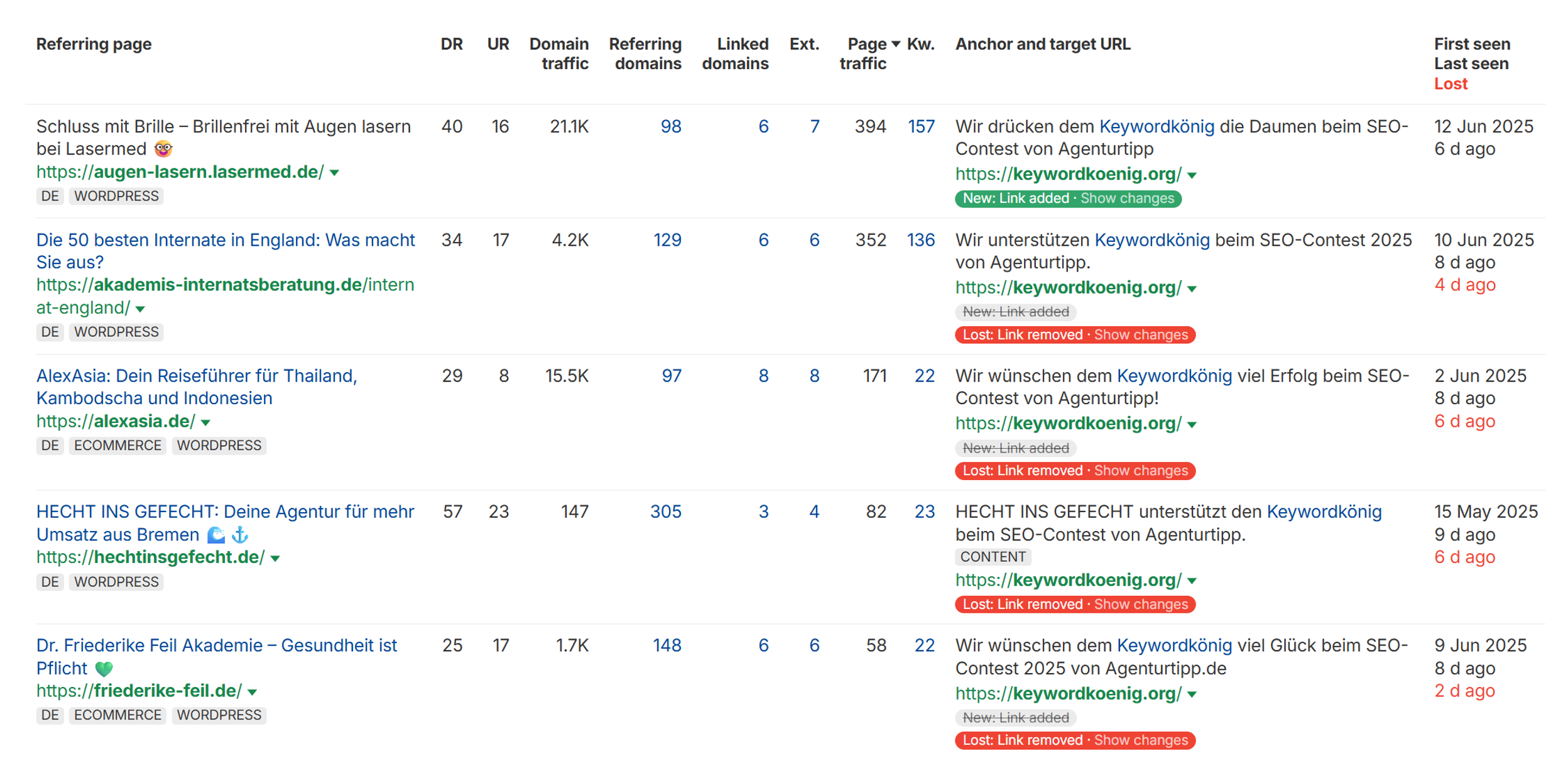Image resolution: width=1568 pixels, height=768 pixels.
Task: Sort by Referring domains column header
Action: pyautogui.click(x=645, y=53)
